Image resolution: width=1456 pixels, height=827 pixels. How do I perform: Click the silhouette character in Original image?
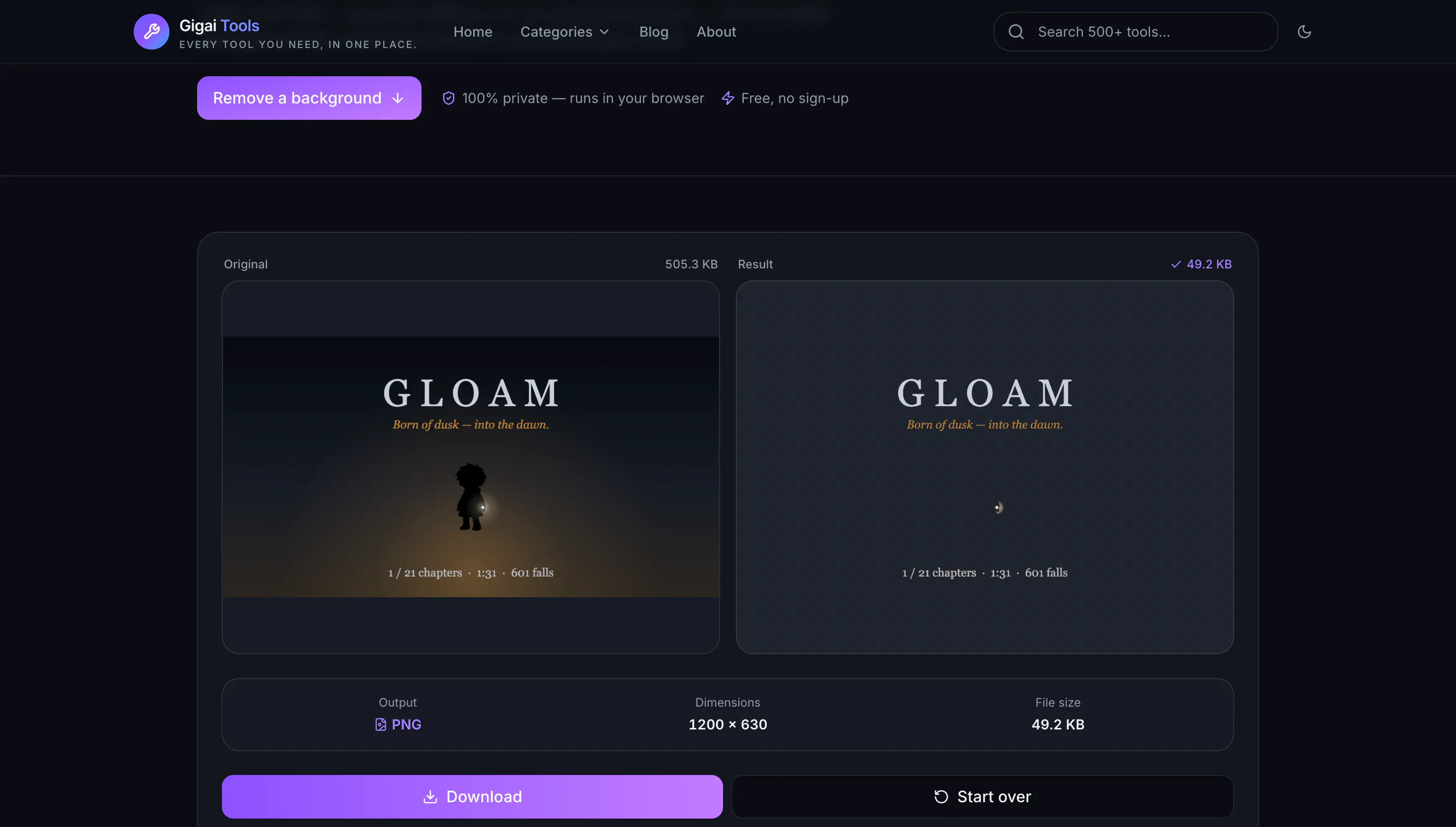click(x=471, y=497)
